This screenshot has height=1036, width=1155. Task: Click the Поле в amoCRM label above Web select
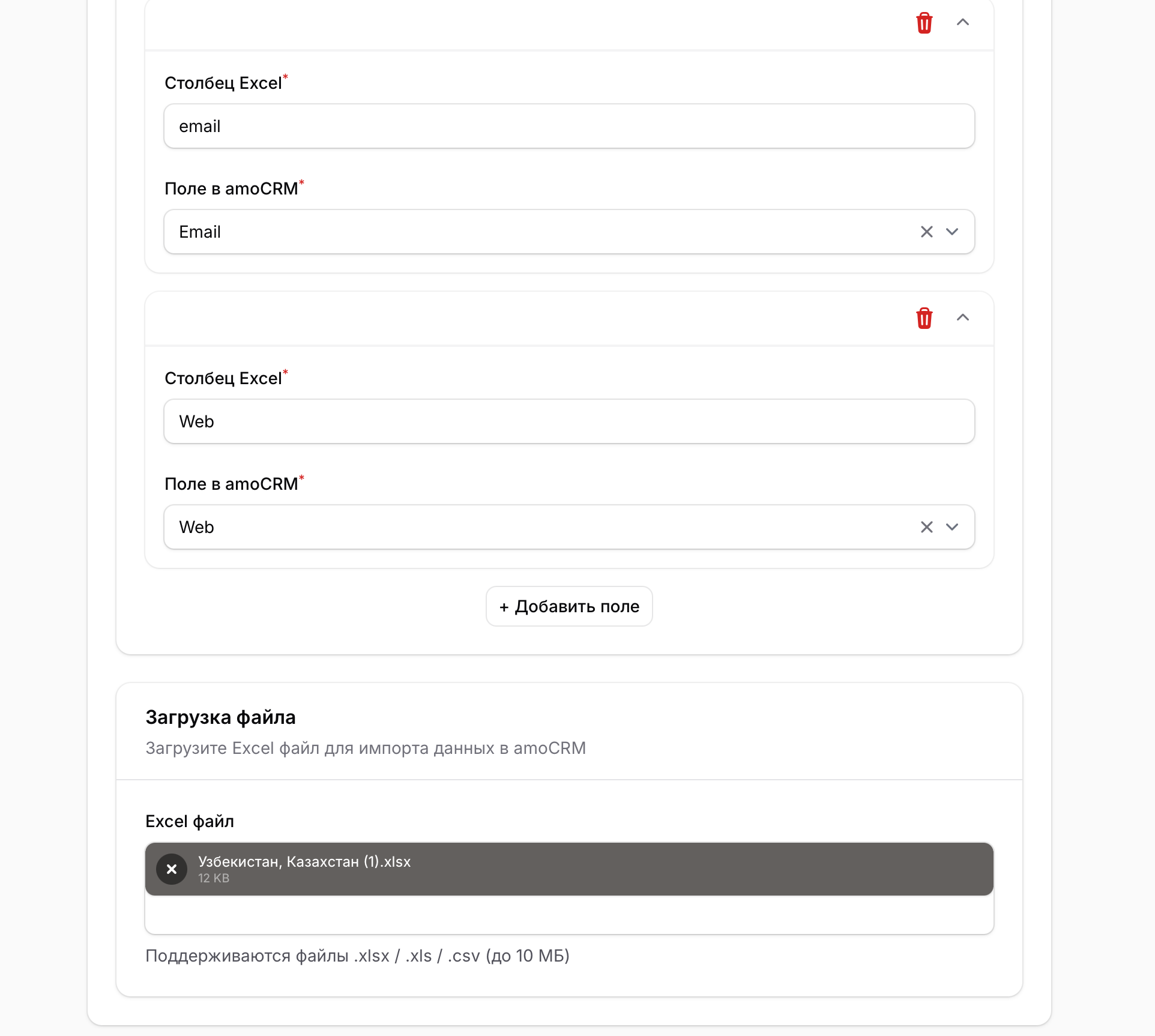click(x=231, y=484)
